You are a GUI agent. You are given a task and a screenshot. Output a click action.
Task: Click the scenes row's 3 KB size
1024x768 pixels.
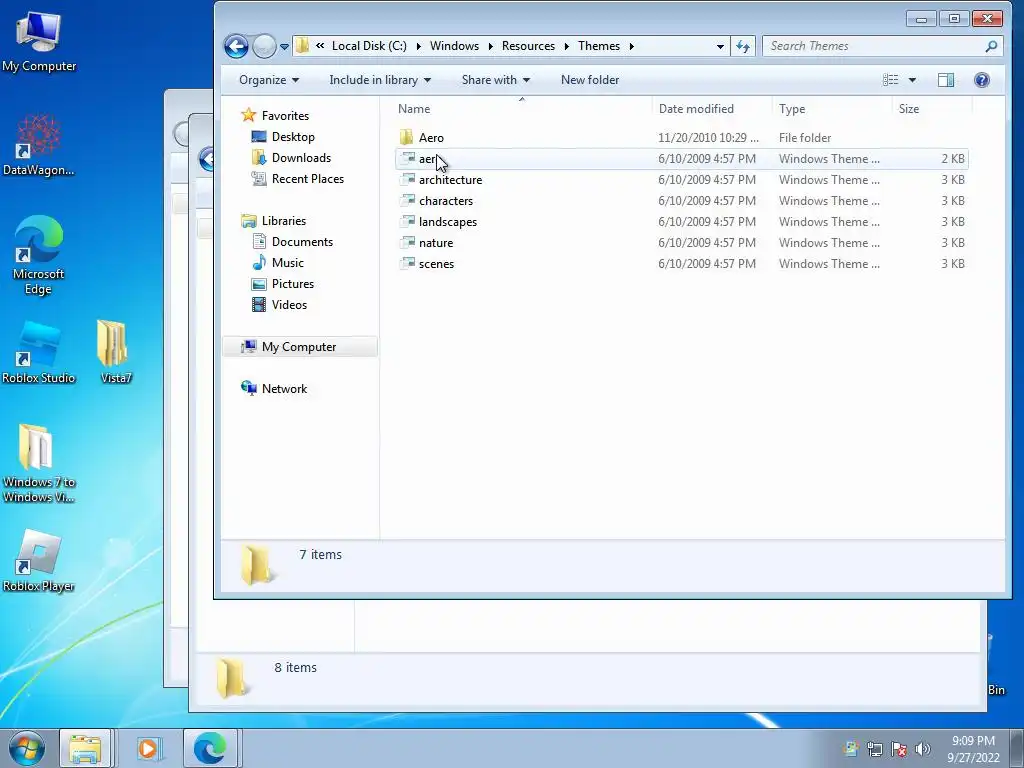pyautogui.click(x=952, y=264)
